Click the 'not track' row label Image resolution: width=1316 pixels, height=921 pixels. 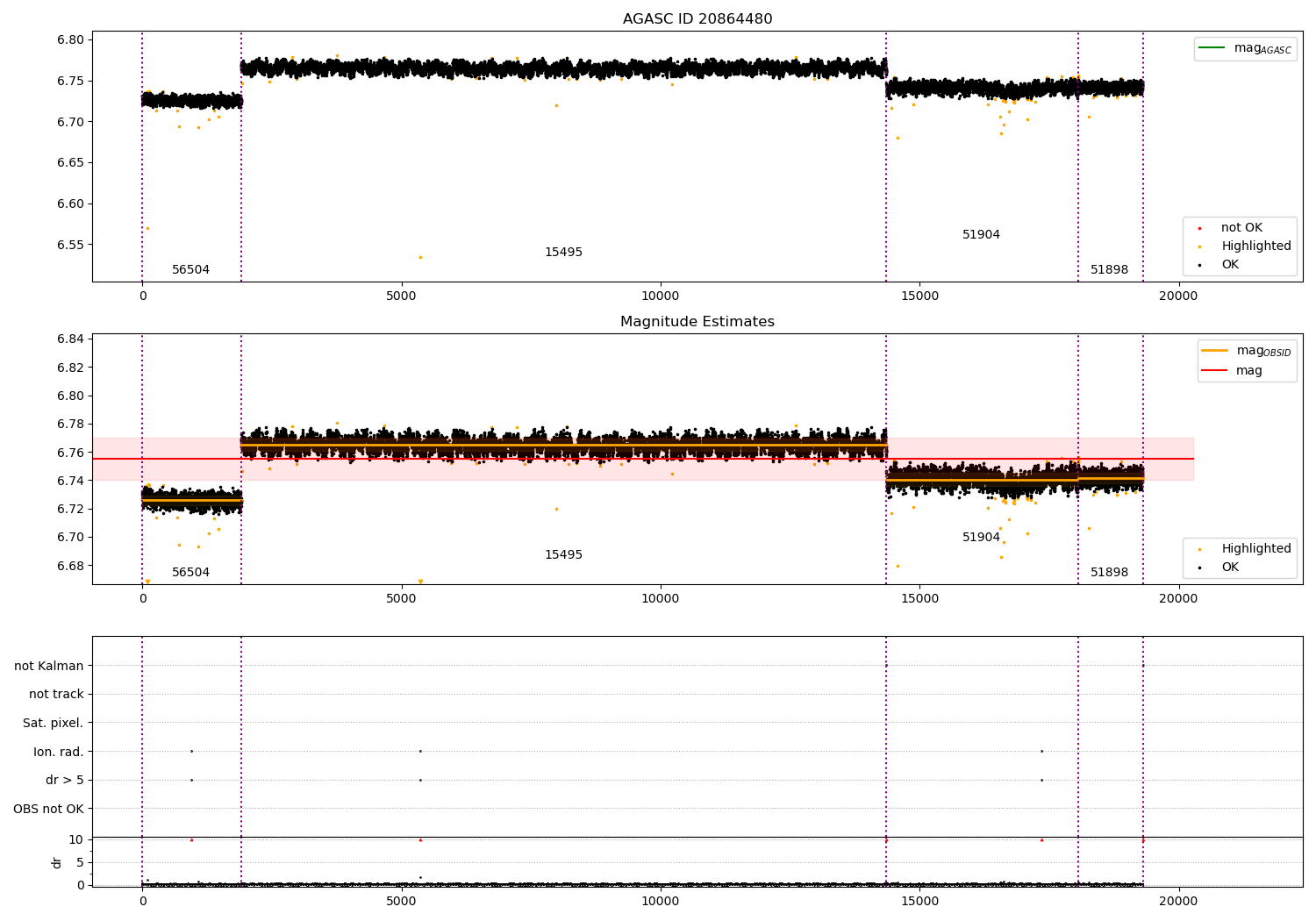click(x=56, y=695)
